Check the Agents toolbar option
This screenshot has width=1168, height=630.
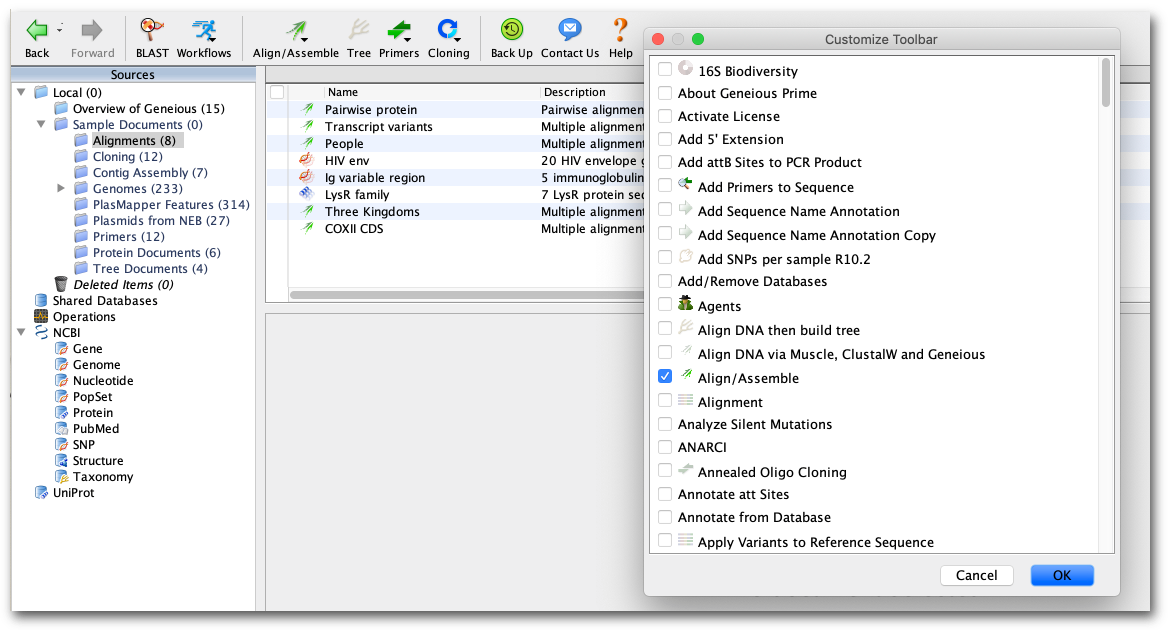(665, 304)
